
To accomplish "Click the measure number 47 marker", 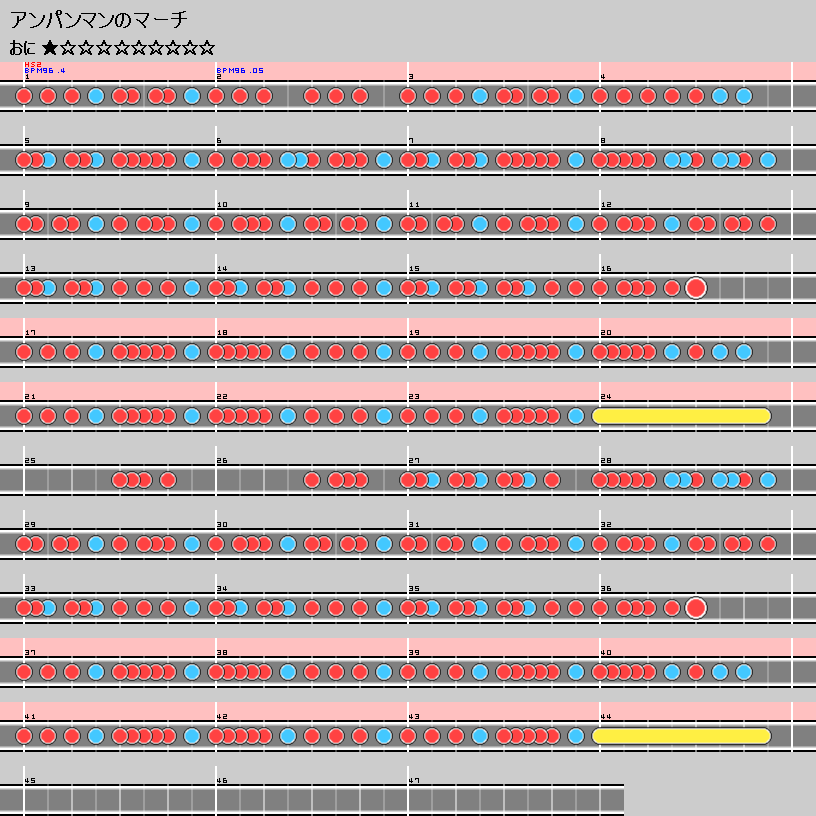I will point(414,781).
